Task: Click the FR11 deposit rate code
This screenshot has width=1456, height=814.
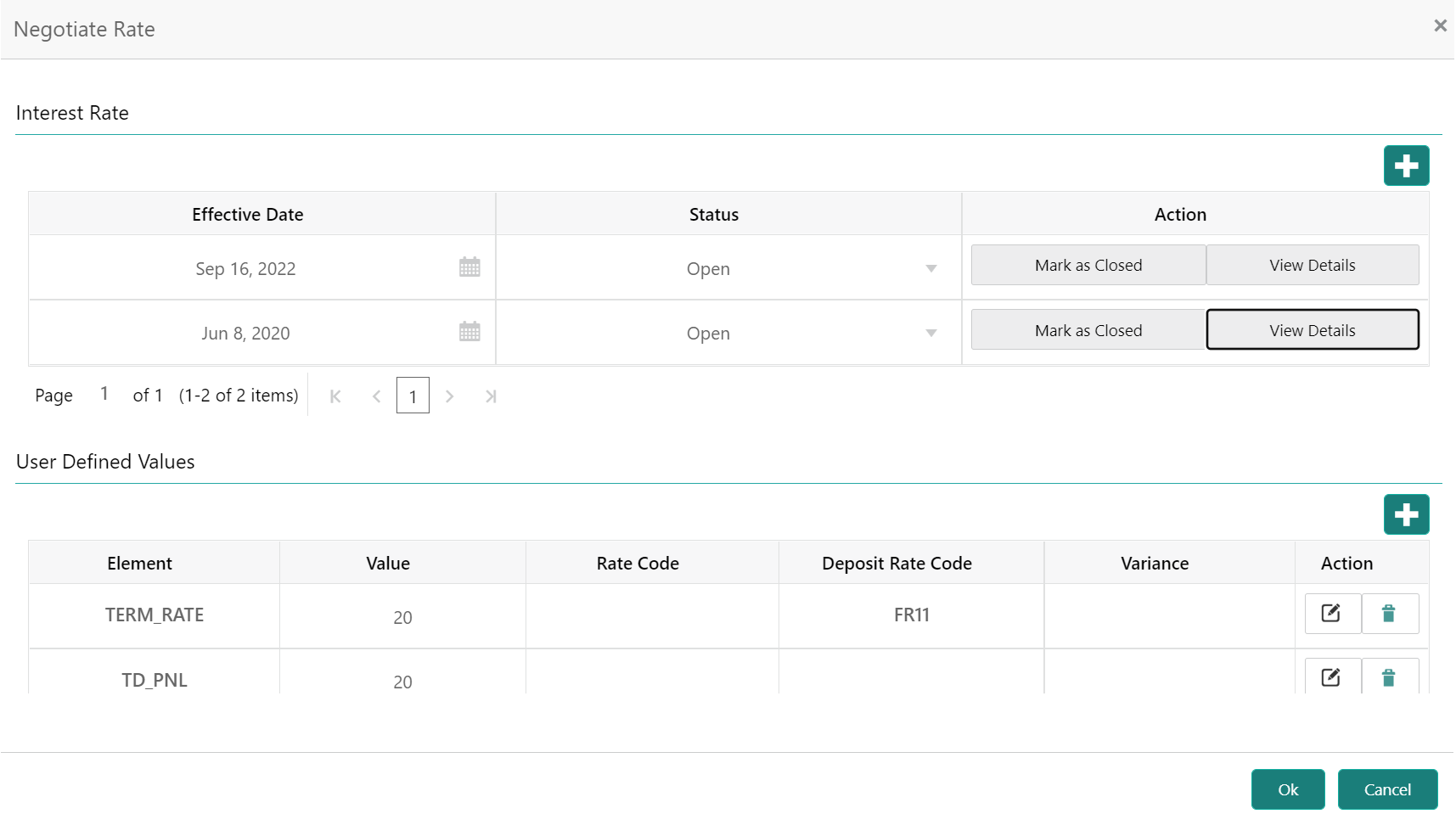Action: click(912, 615)
